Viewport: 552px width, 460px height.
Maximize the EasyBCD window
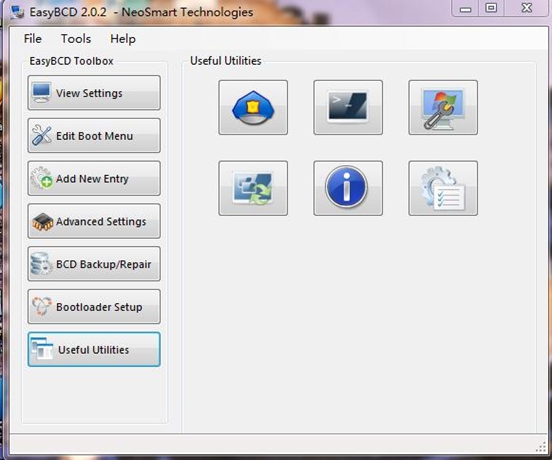pos(491,8)
